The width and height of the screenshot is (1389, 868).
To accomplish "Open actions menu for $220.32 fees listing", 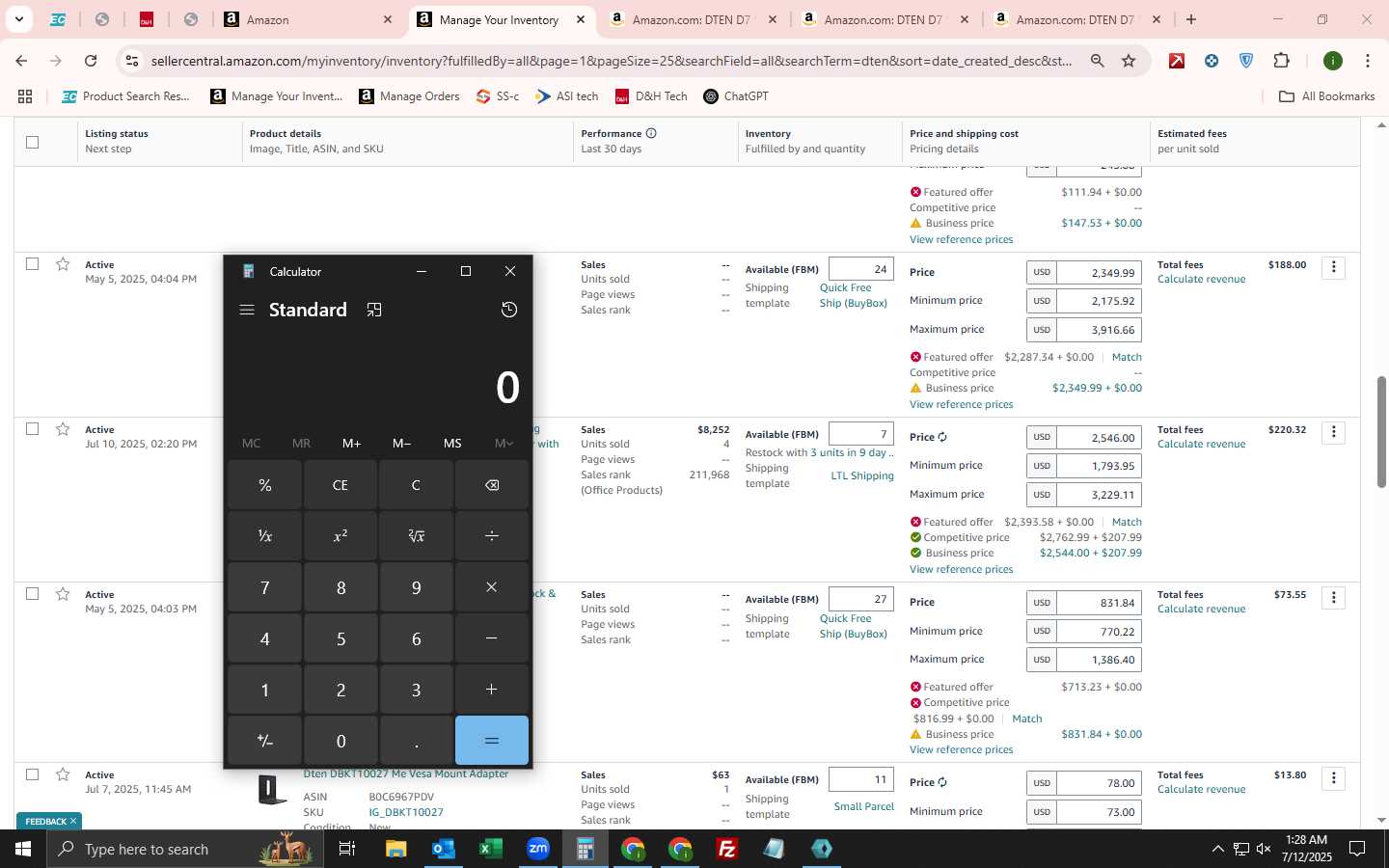I will point(1333,432).
